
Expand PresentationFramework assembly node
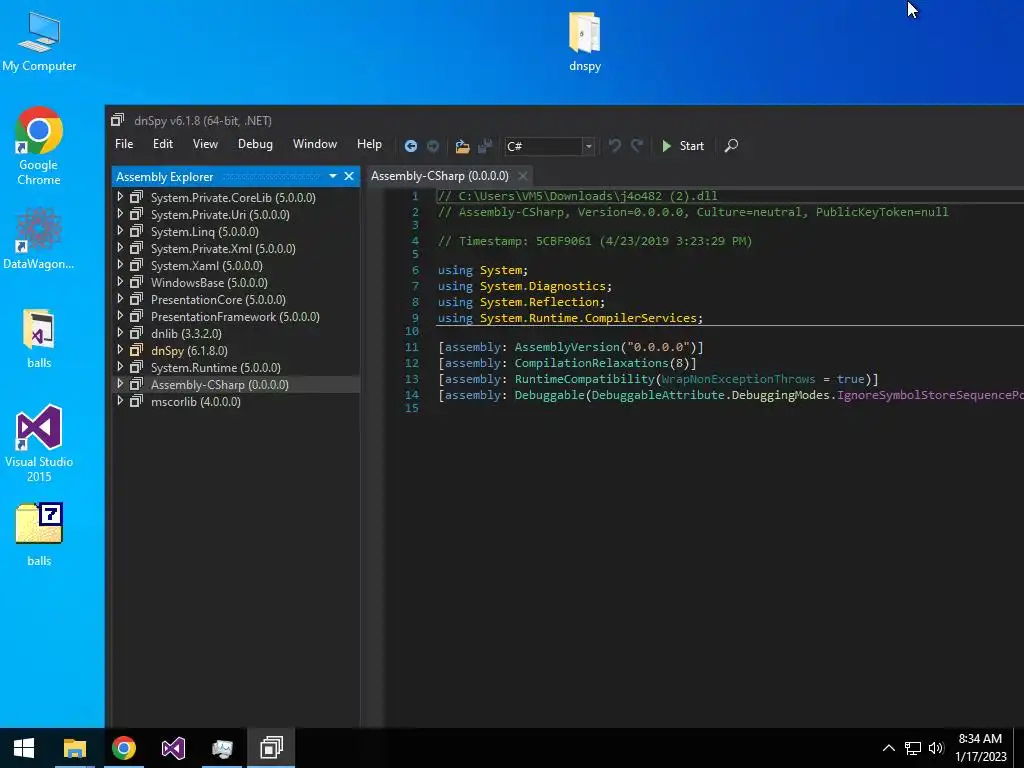120,315
